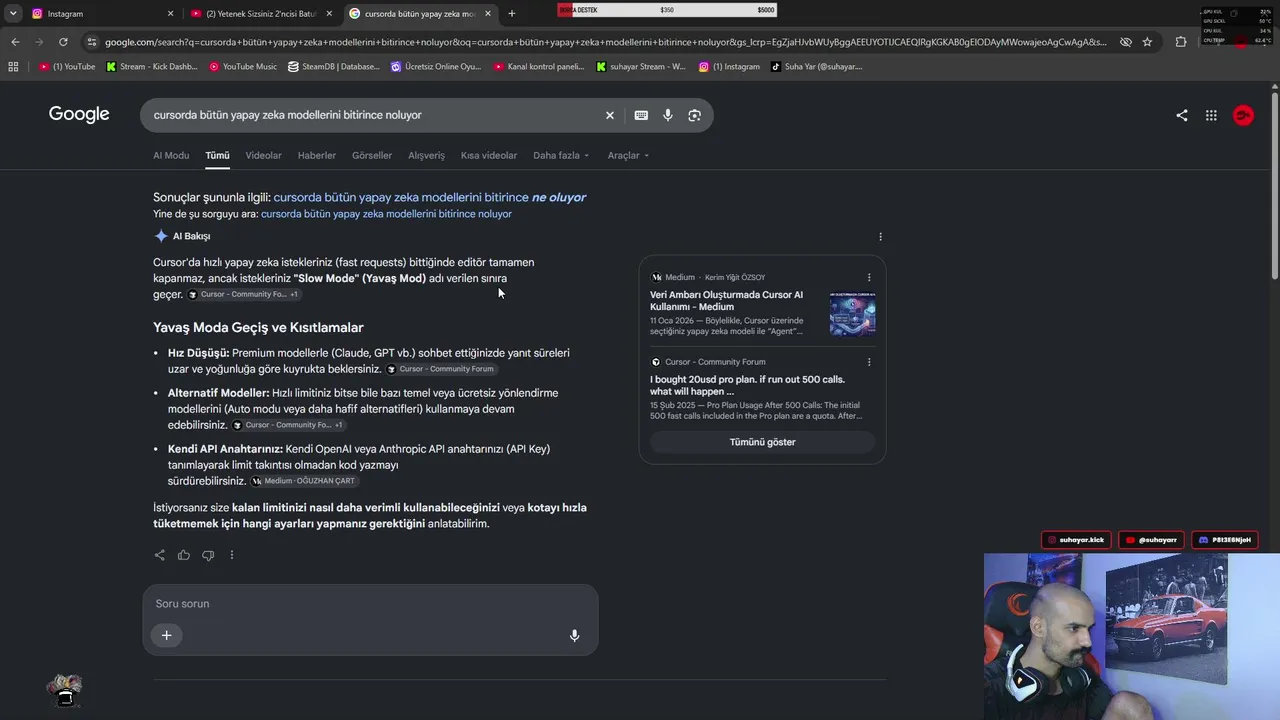
Task: Open the Google apps grid
Action: coord(1211,115)
